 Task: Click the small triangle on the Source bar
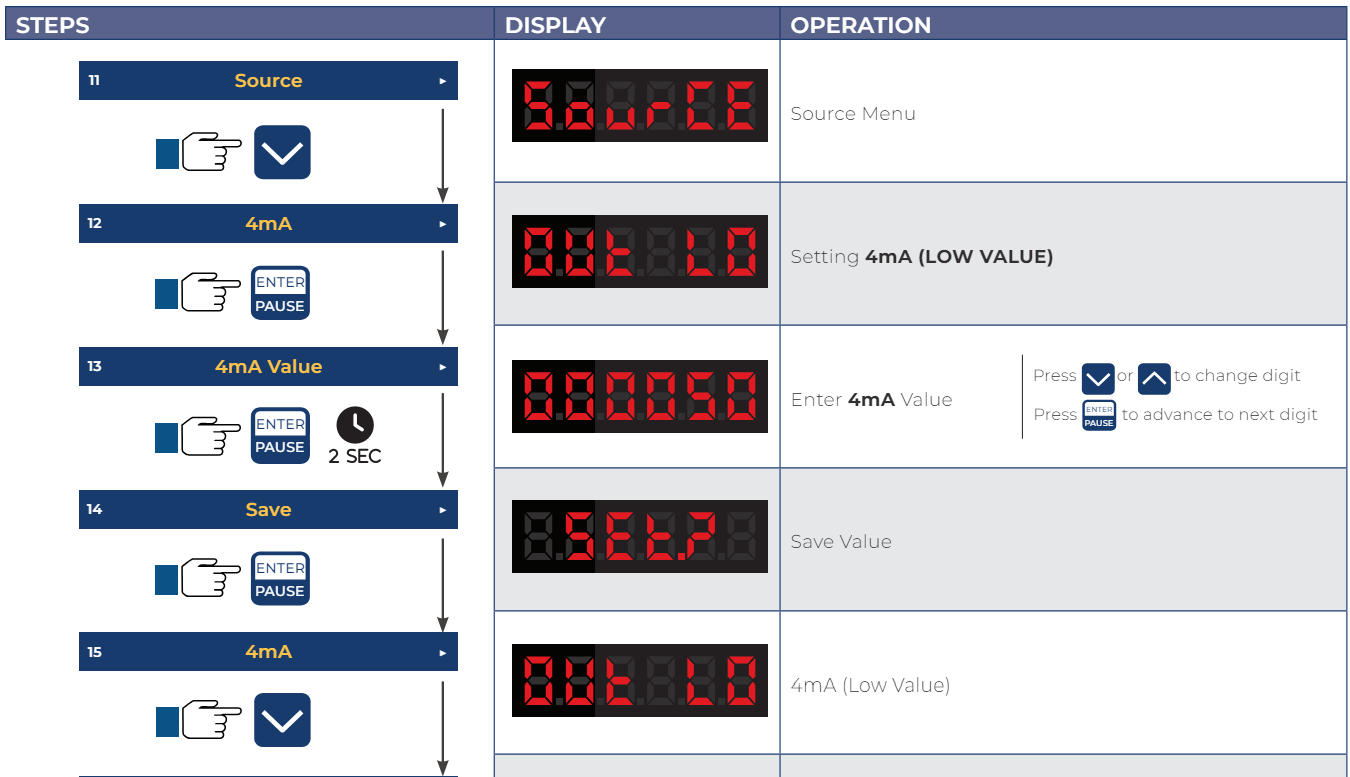(443, 81)
